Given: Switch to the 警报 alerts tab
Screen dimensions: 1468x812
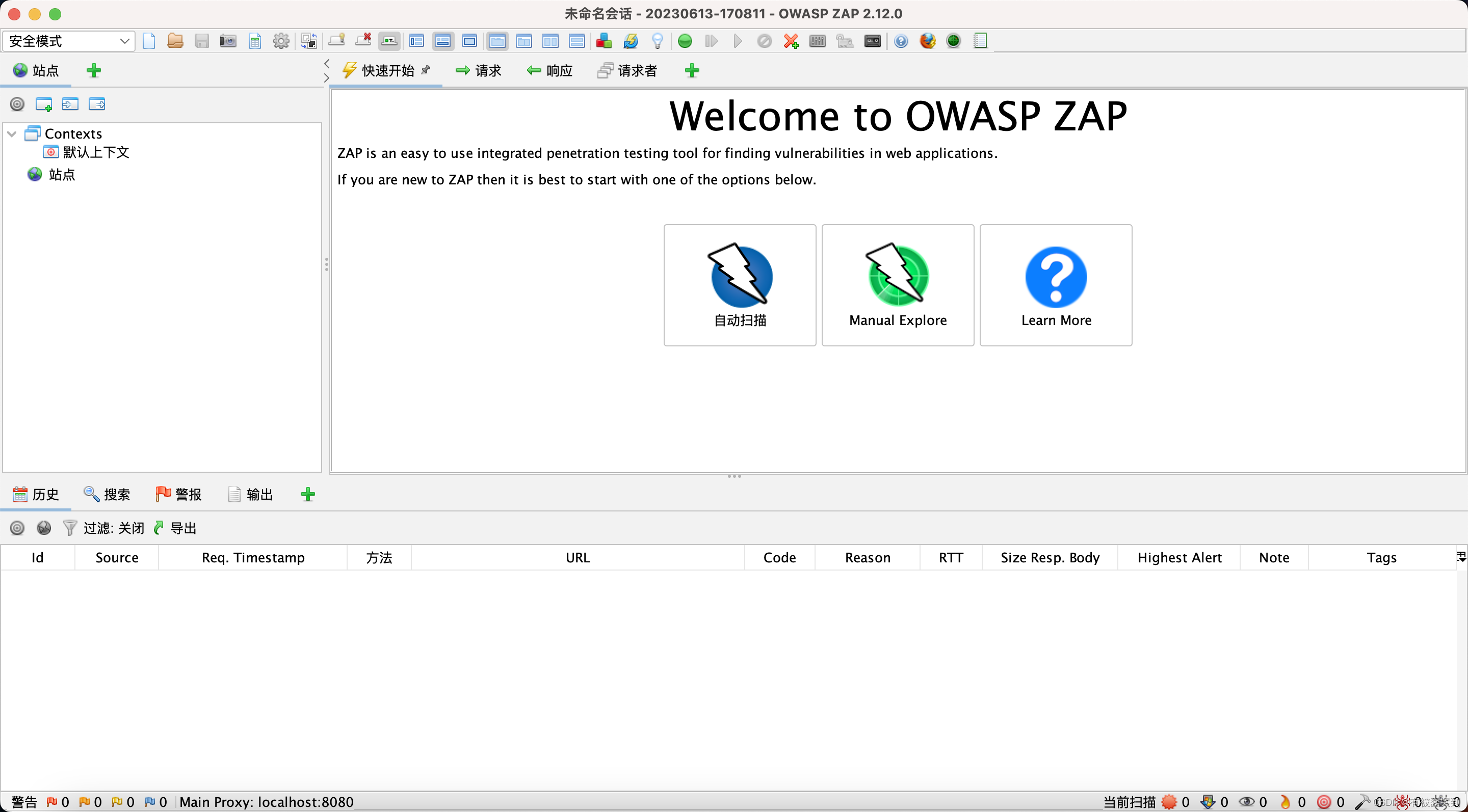Looking at the screenshot, I should point(179,494).
